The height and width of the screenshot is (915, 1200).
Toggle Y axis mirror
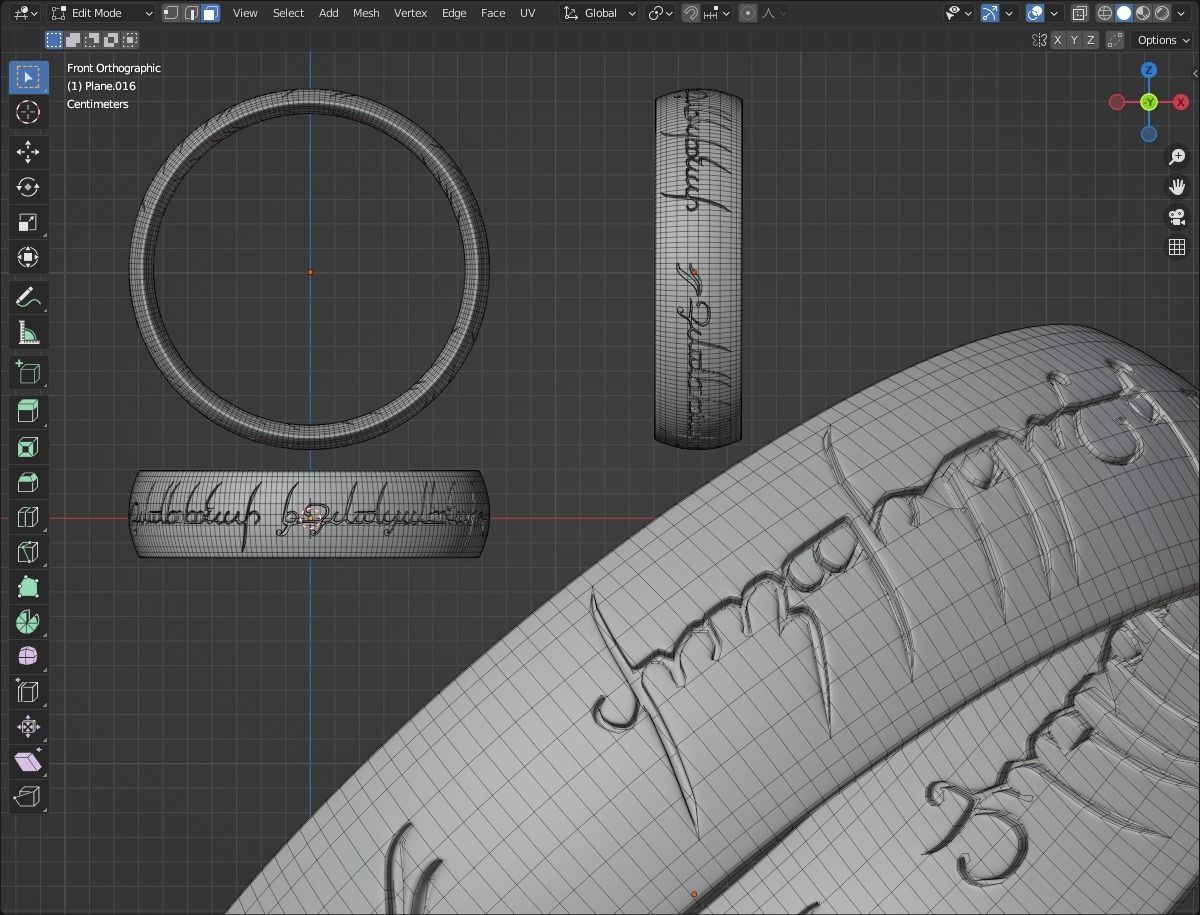pos(1073,40)
